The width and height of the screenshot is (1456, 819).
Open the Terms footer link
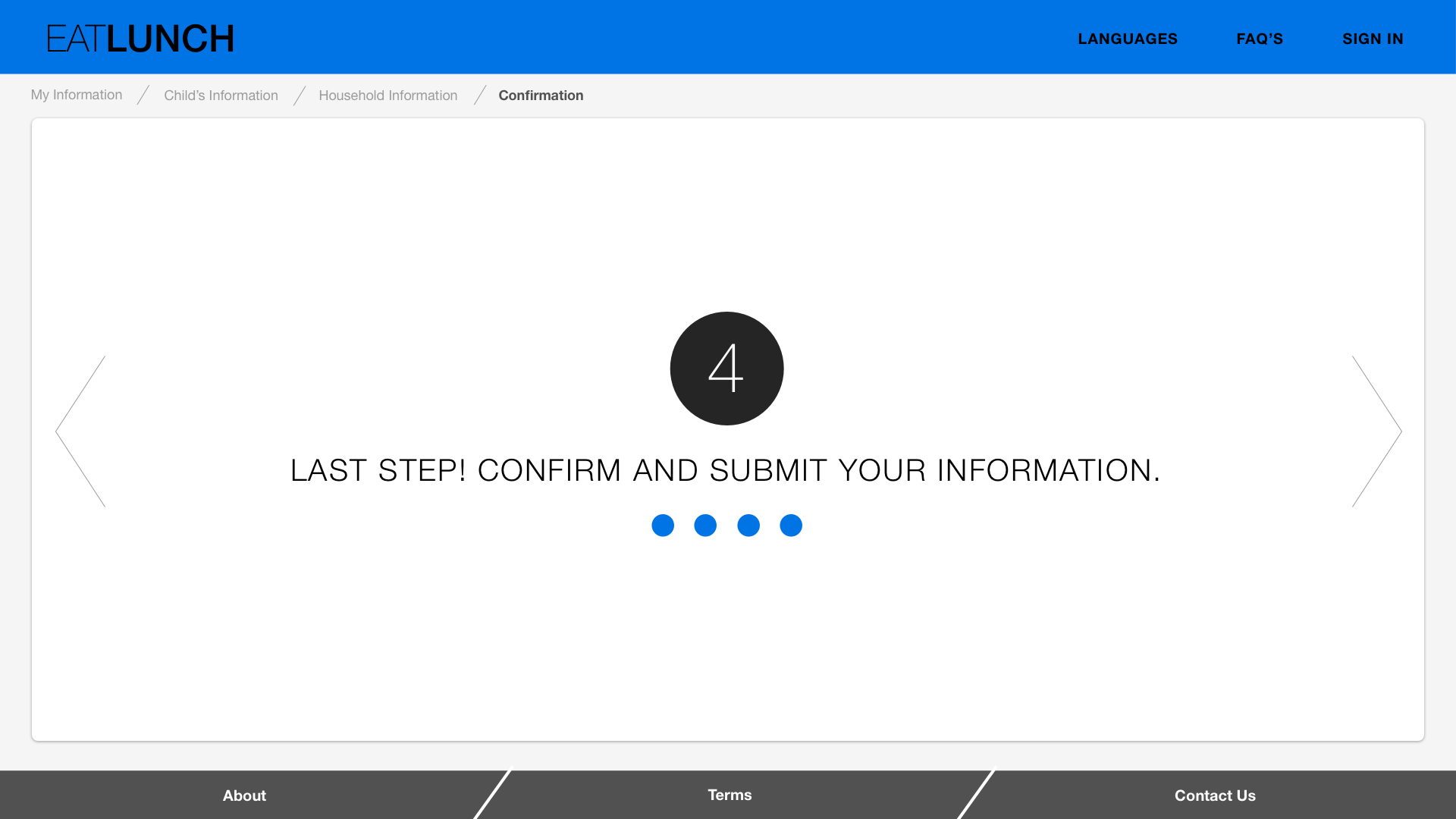click(730, 795)
